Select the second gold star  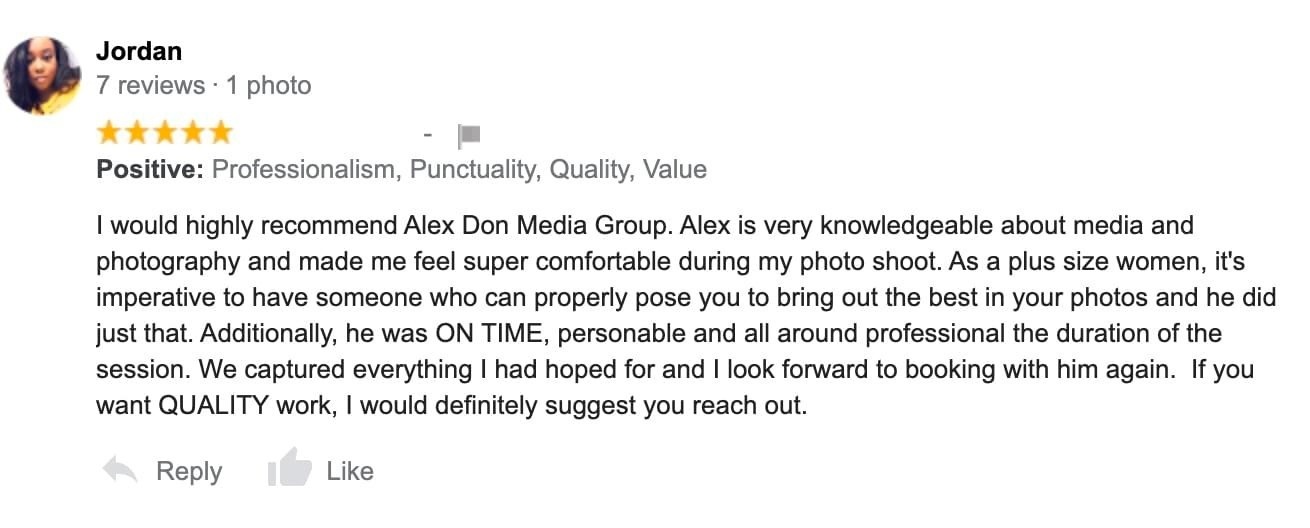pyautogui.click(x=137, y=133)
